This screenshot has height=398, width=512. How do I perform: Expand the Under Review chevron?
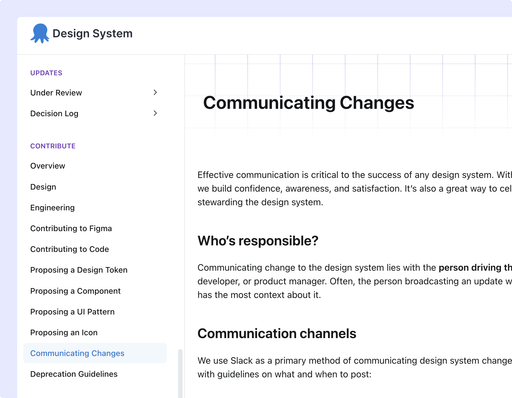(x=155, y=92)
